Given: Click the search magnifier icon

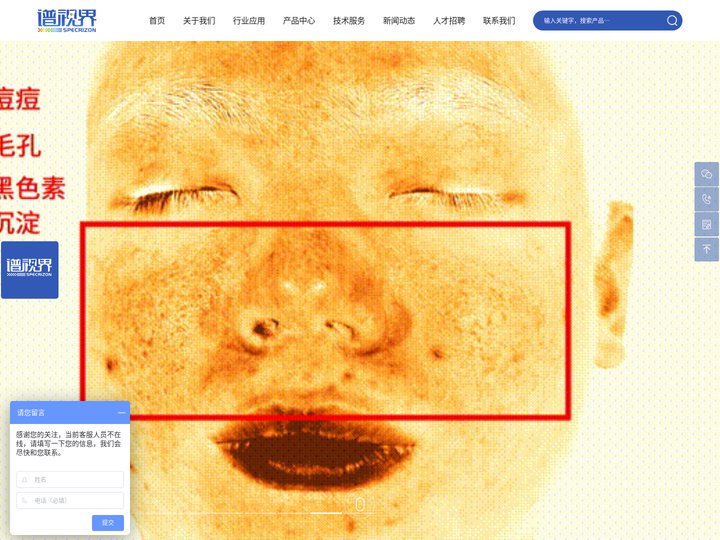Looking at the screenshot, I should point(672,21).
